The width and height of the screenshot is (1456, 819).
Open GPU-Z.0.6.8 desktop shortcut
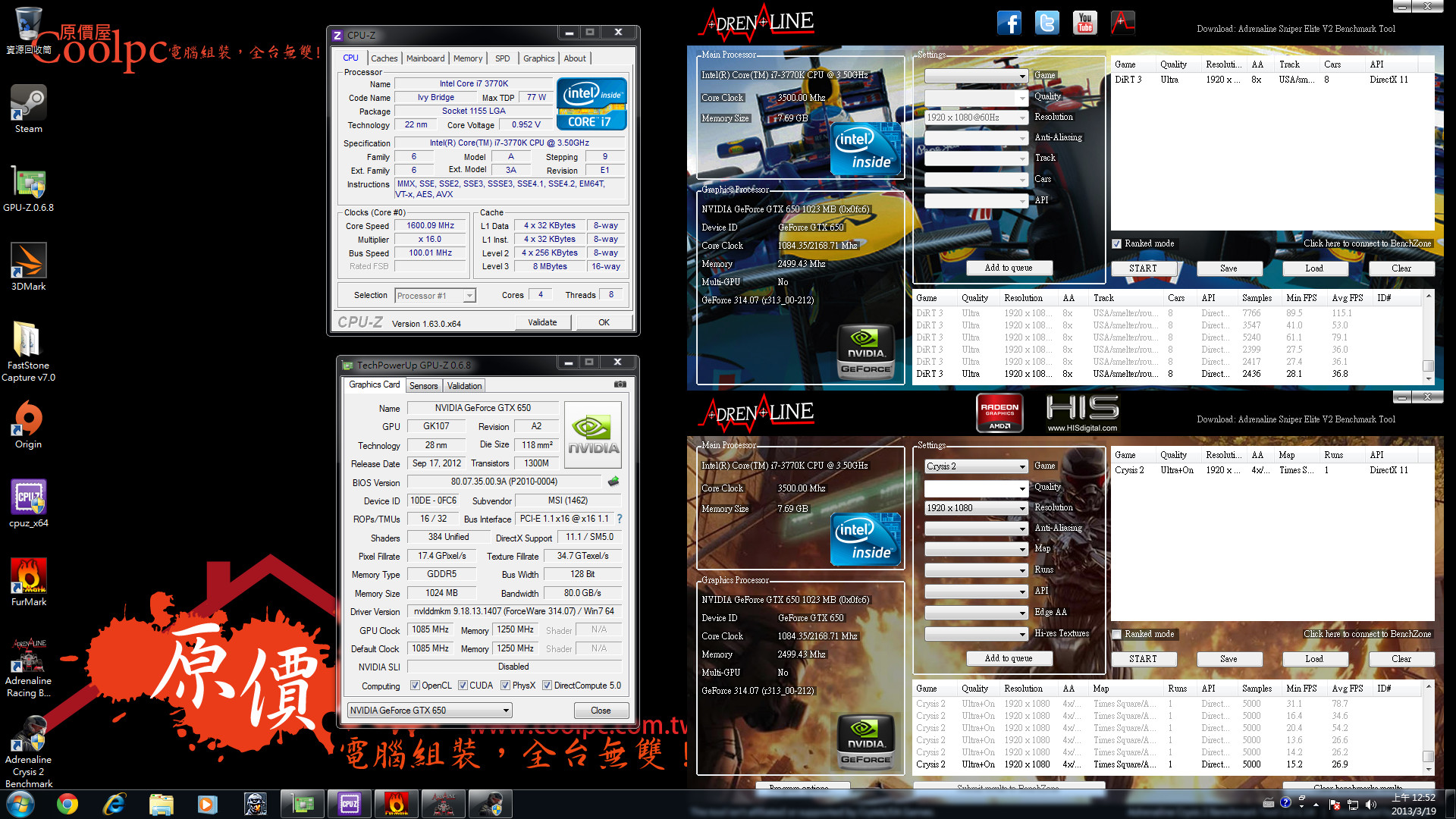28,187
